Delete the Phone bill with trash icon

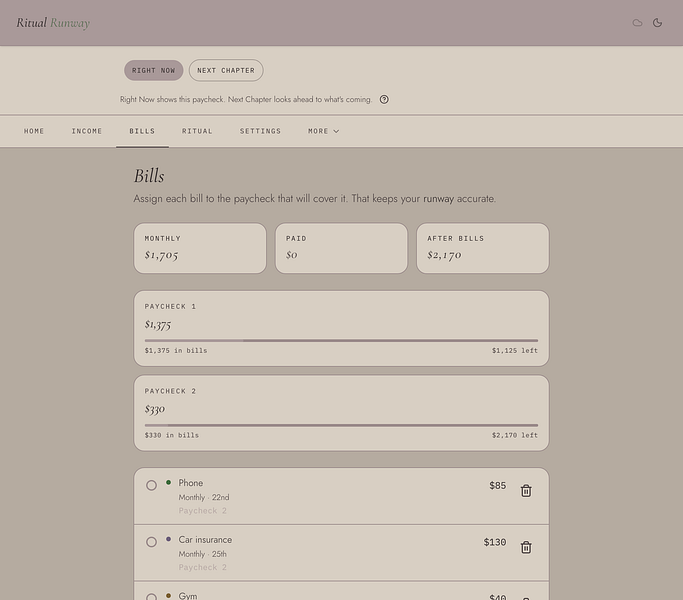pos(526,491)
